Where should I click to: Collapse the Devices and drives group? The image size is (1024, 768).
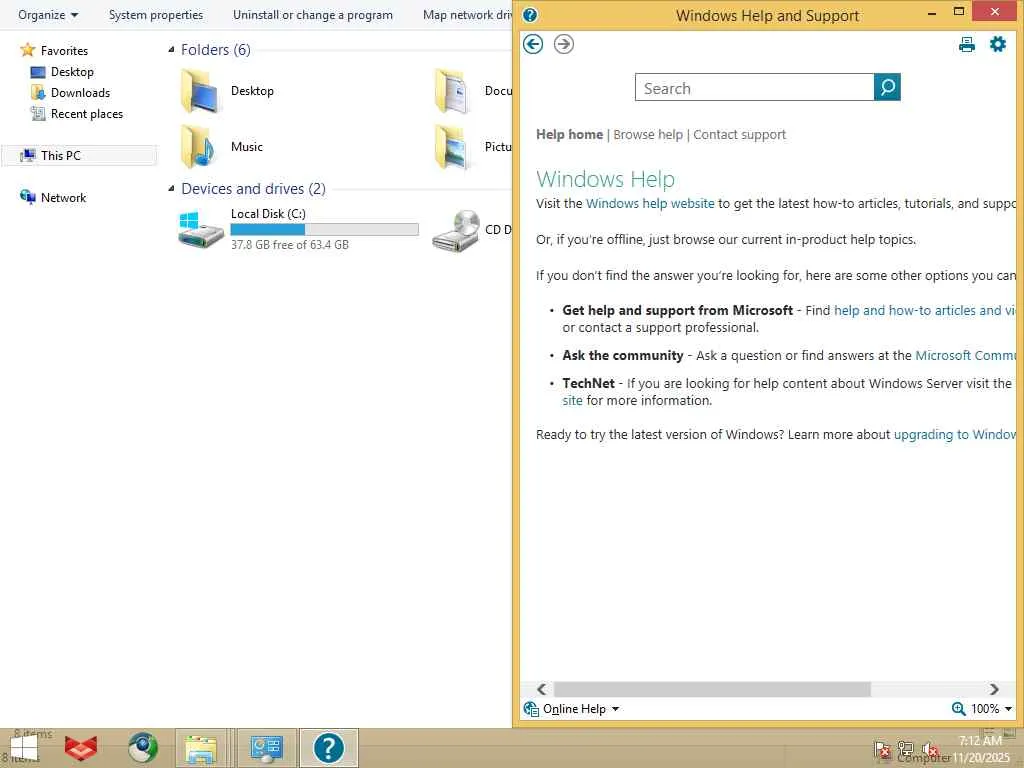coord(171,189)
